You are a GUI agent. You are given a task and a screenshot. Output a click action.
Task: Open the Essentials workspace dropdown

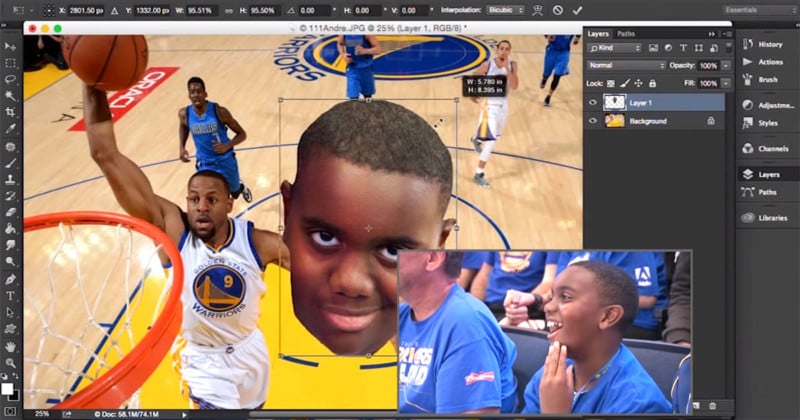pos(759,10)
